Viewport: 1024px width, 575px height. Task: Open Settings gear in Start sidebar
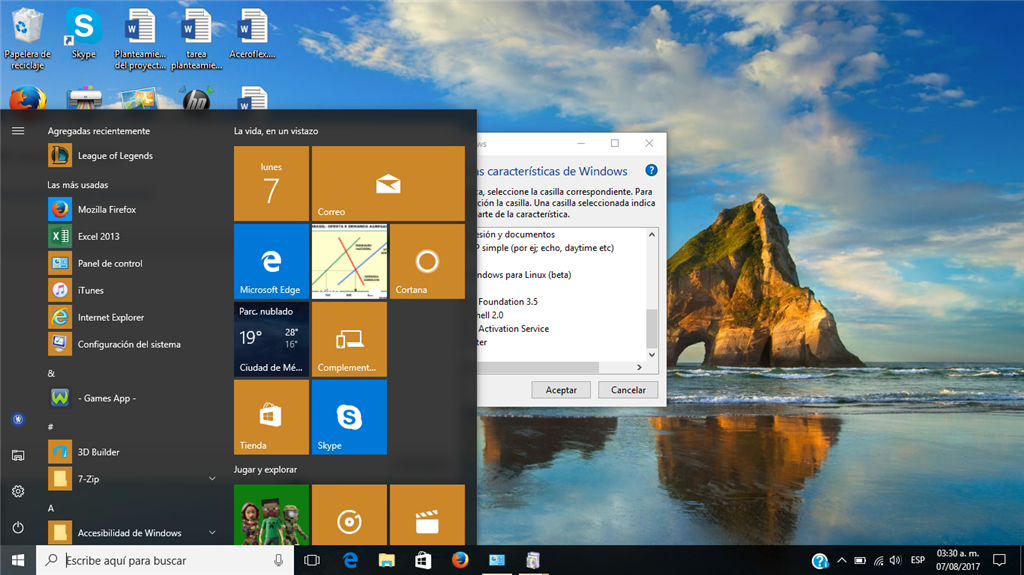pyautogui.click(x=18, y=491)
